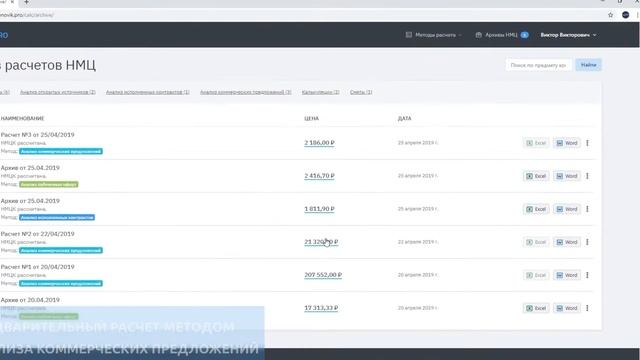Switch to the Сметы tab

pyautogui.click(x=361, y=92)
